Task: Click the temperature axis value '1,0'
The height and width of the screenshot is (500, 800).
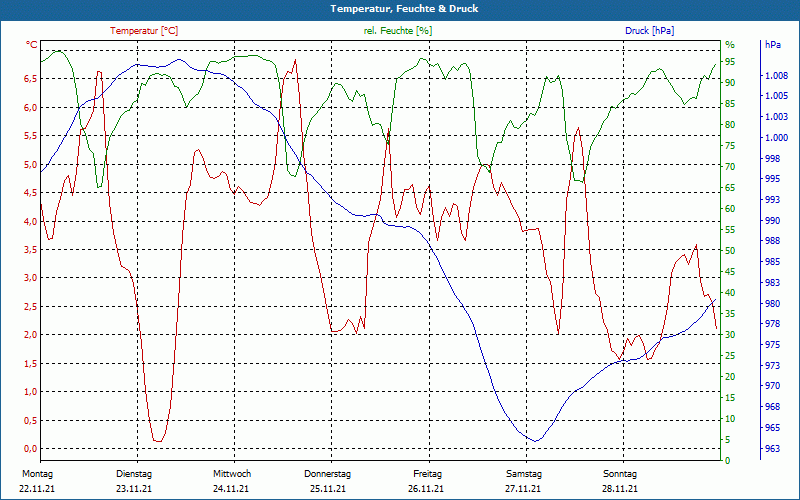Action: coord(31,392)
